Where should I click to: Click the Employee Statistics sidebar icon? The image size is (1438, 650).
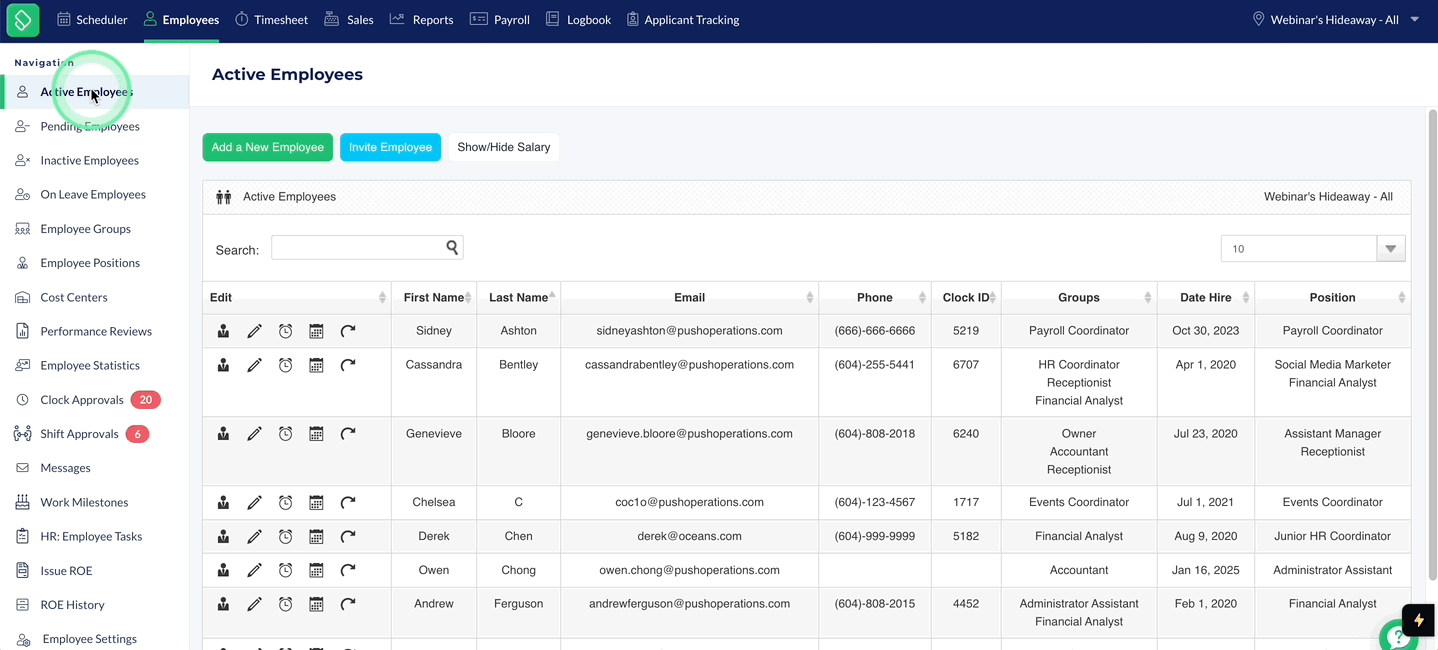(22, 365)
